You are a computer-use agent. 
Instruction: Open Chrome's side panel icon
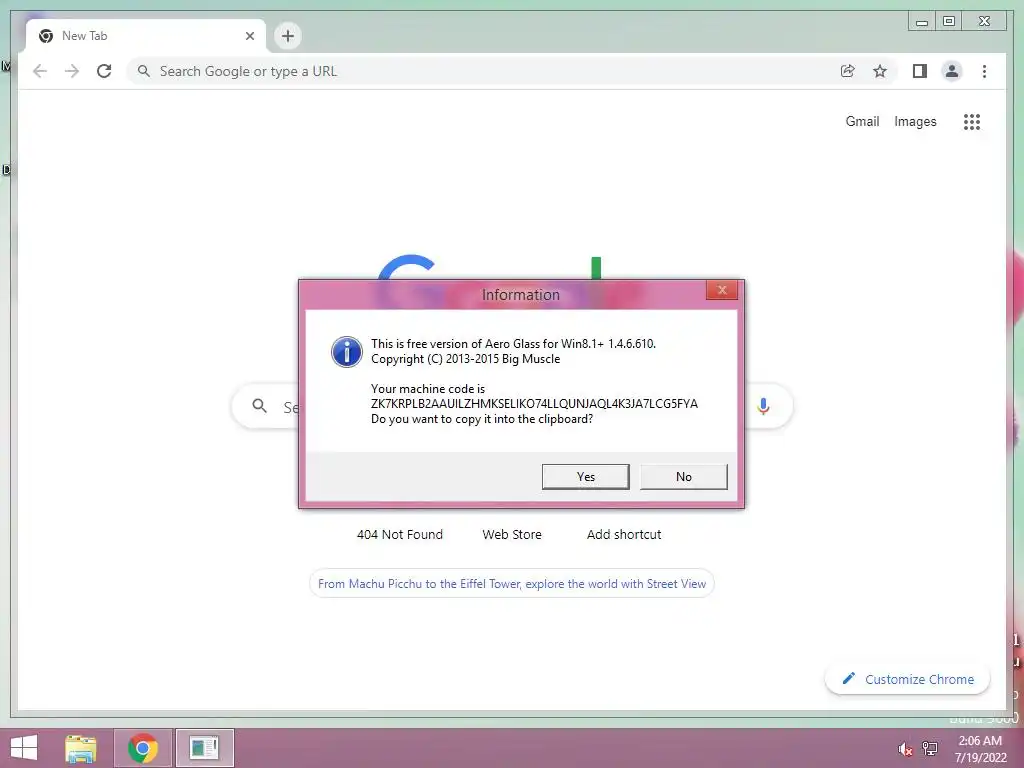tap(920, 71)
